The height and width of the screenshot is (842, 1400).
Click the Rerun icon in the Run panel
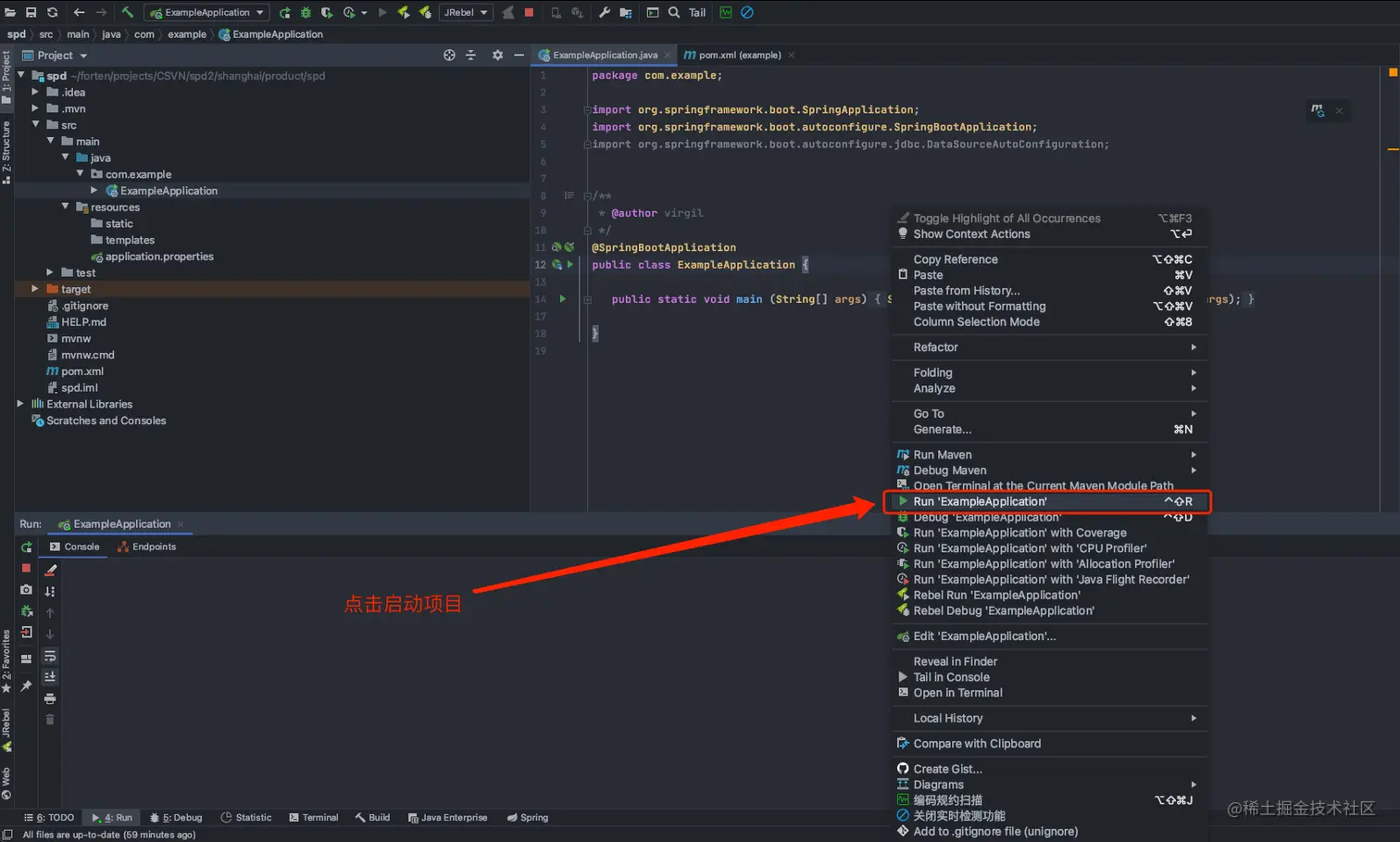point(26,547)
